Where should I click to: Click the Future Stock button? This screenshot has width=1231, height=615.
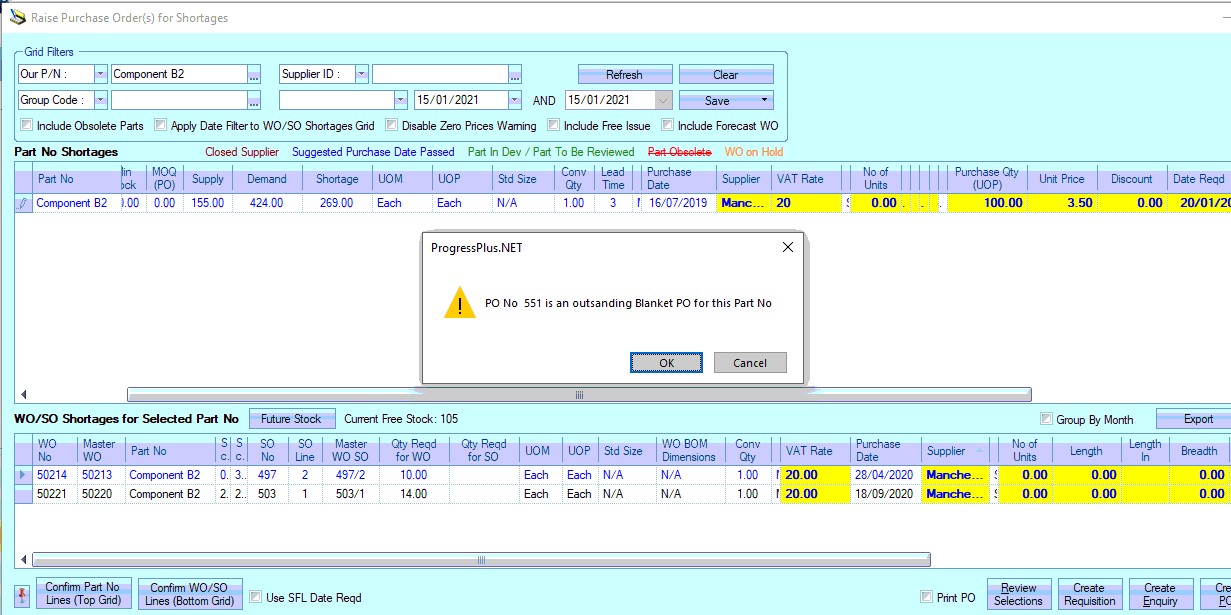[291, 419]
